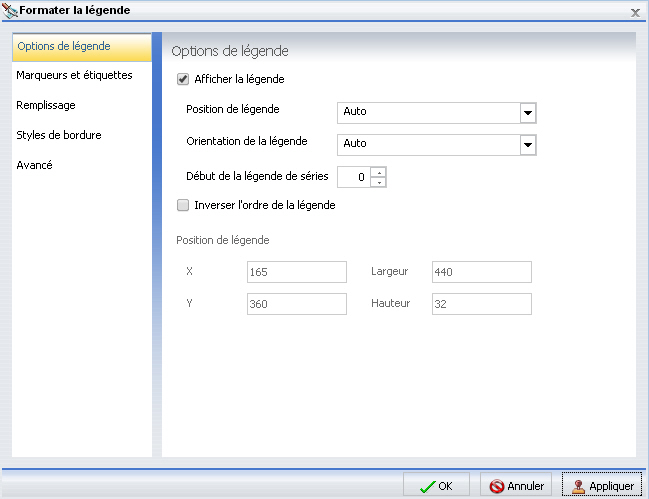649x499 pixels.
Task: Open the Remplissage section
Action: click(x=46, y=105)
